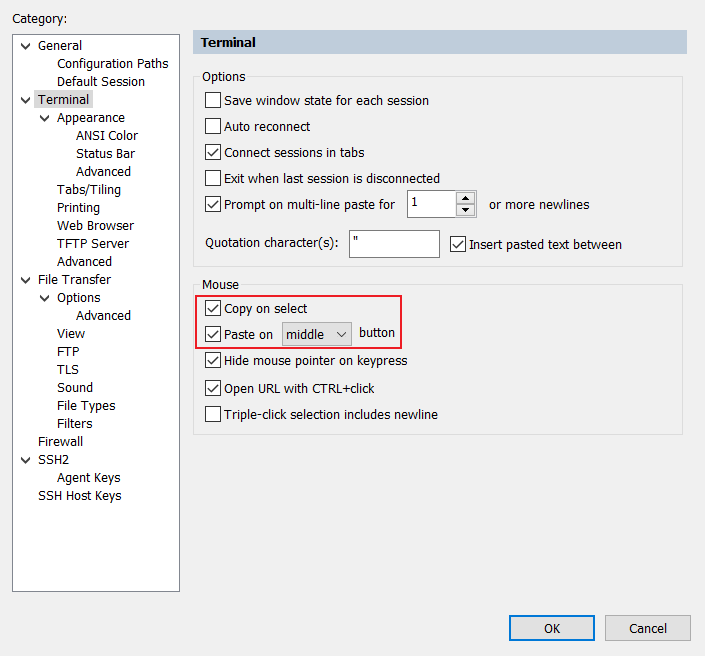The width and height of the screenshot is (705, 656).
Task: Enable Save window state for each session
Action: (x=213, y=101)
